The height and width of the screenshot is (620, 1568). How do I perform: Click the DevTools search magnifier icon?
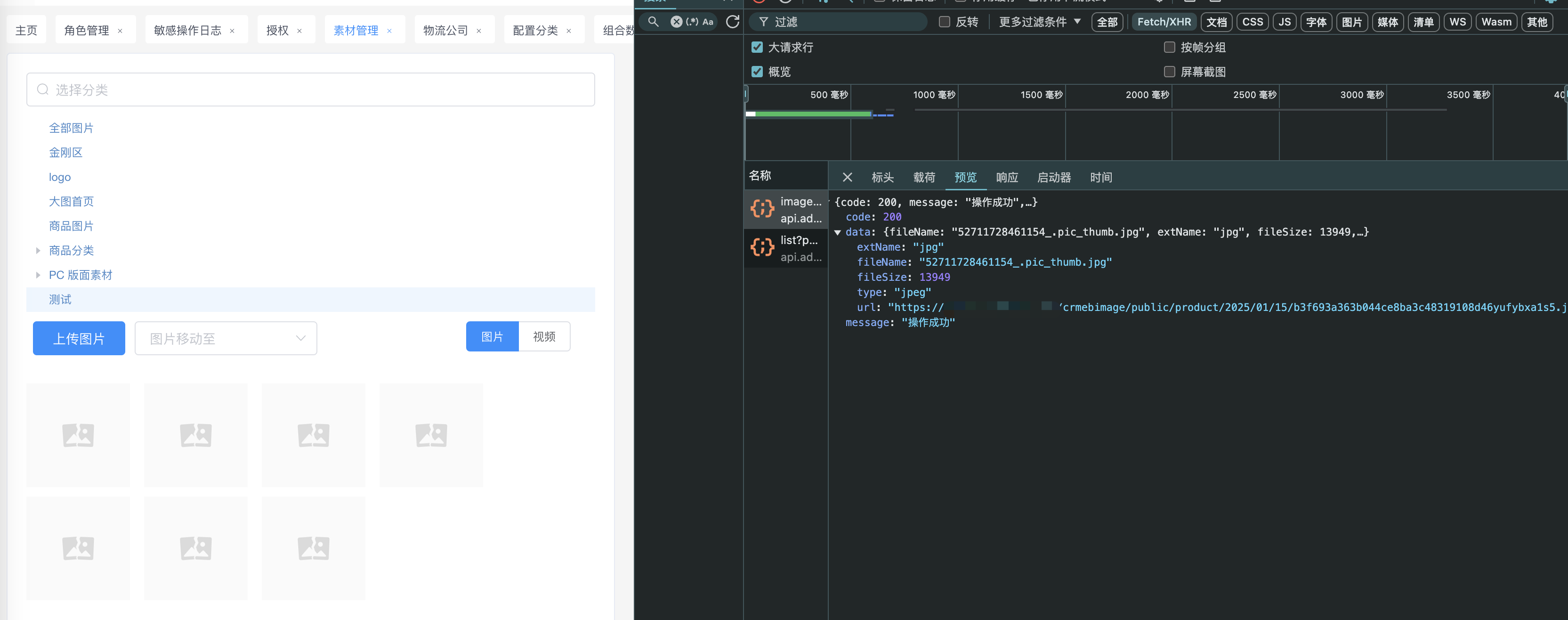pyautogui.click(x=653, y=22)
